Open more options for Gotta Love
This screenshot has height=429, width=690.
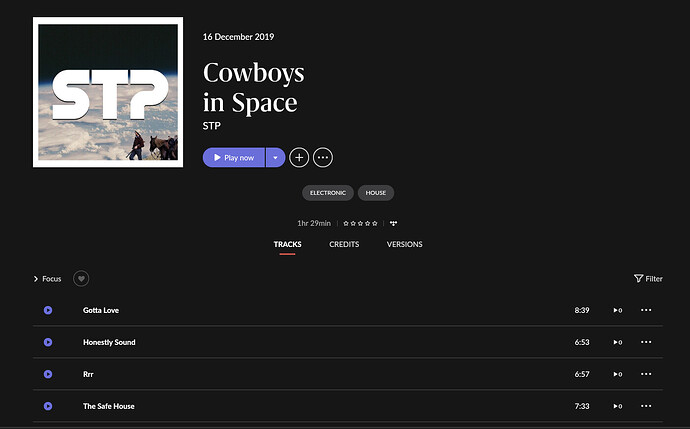[x=646, y=310]
